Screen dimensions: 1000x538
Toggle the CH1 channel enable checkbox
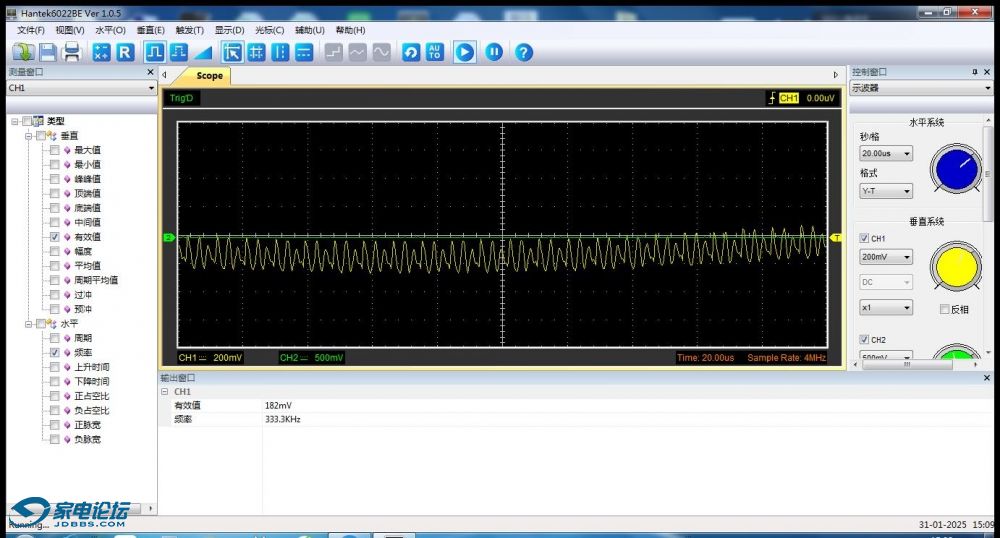[x=864, y=238]
